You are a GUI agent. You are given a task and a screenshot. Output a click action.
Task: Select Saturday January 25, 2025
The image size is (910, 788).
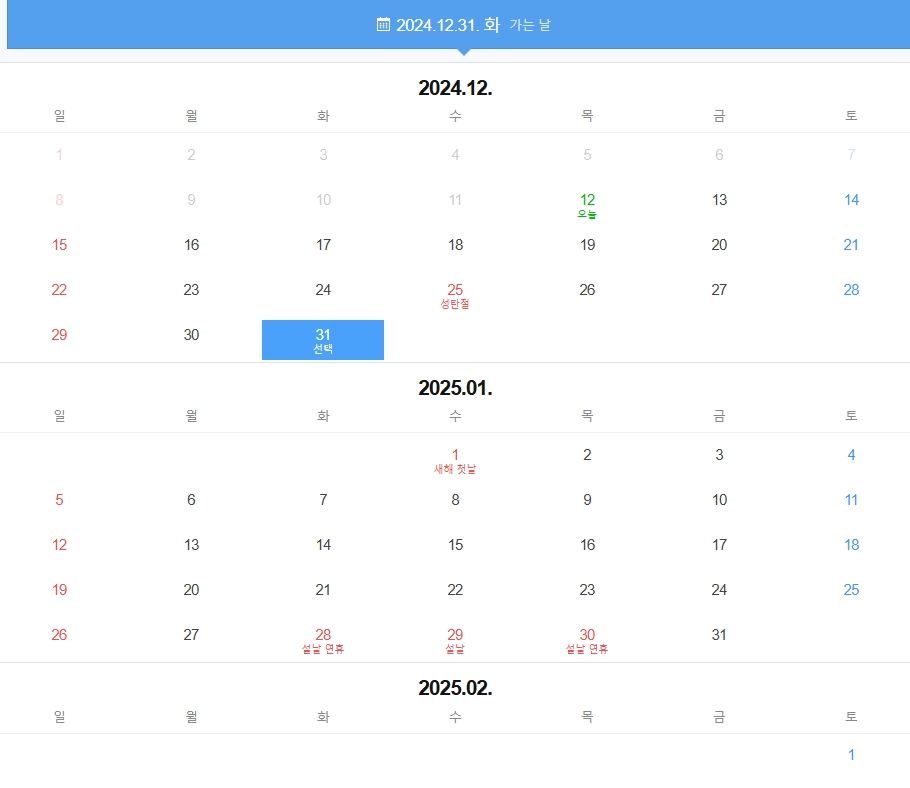[851, 590]
